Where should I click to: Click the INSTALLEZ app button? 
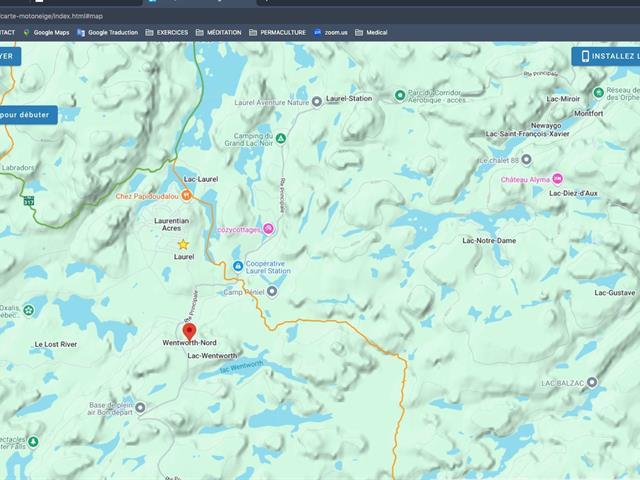(606, 57)
